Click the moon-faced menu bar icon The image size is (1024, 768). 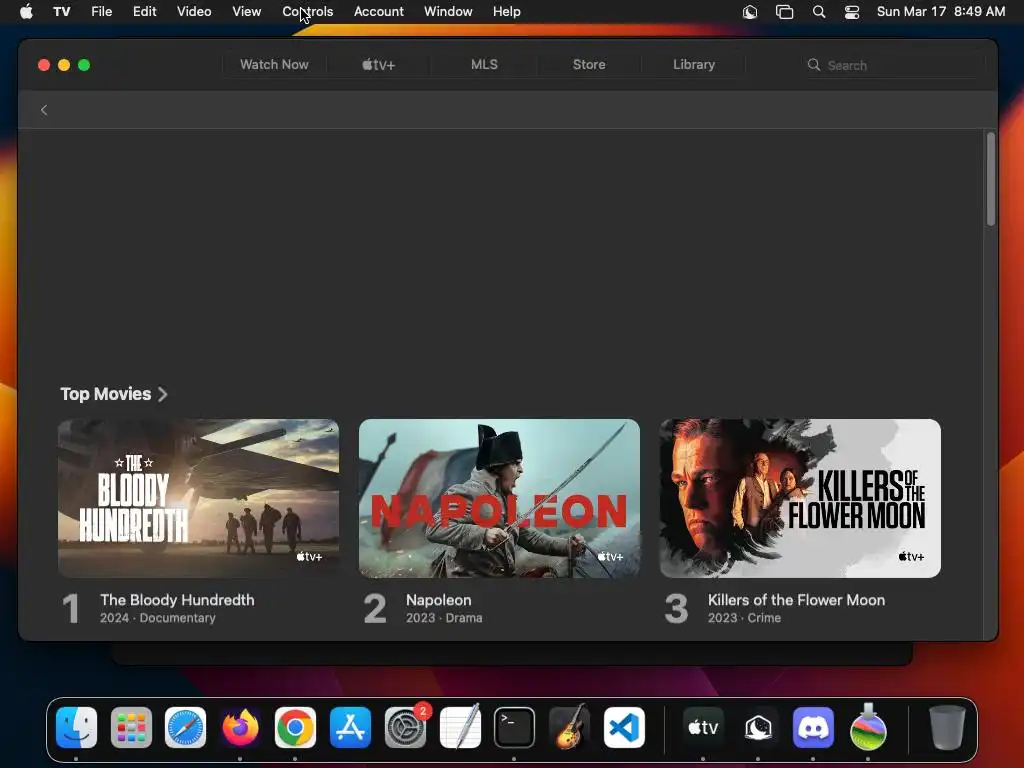[750, 12]
